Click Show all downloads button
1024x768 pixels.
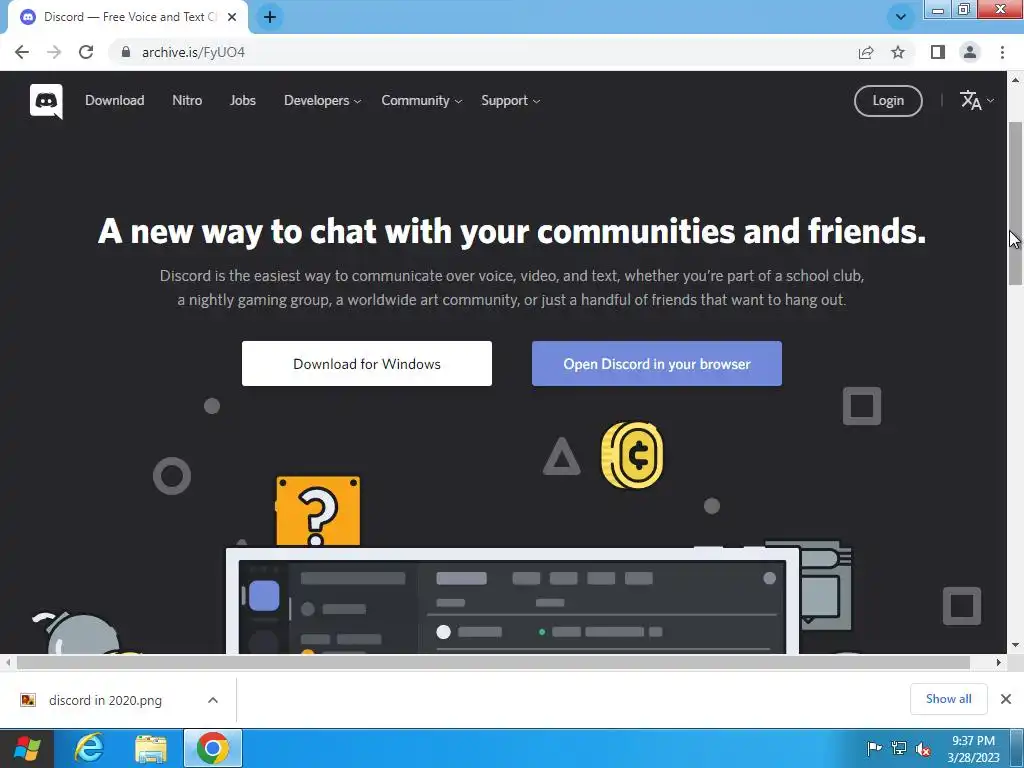(948, 699)
